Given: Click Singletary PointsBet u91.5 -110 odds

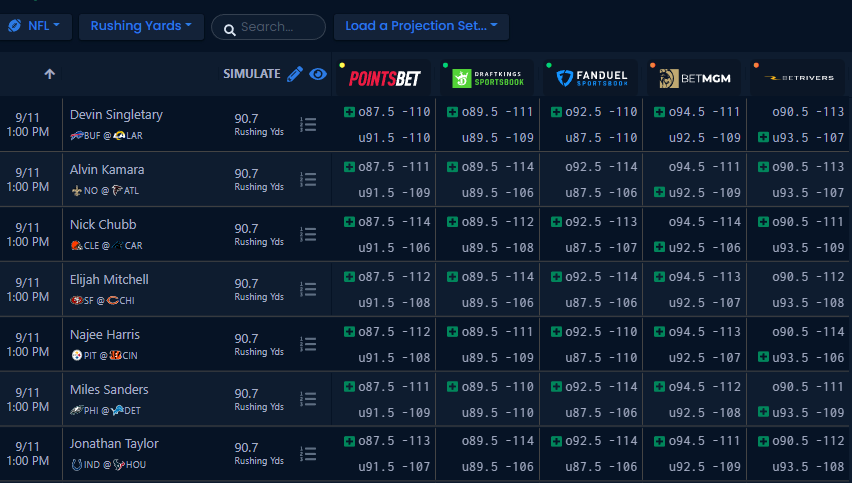Looking at the screenshot, I should tap(394, 138).
